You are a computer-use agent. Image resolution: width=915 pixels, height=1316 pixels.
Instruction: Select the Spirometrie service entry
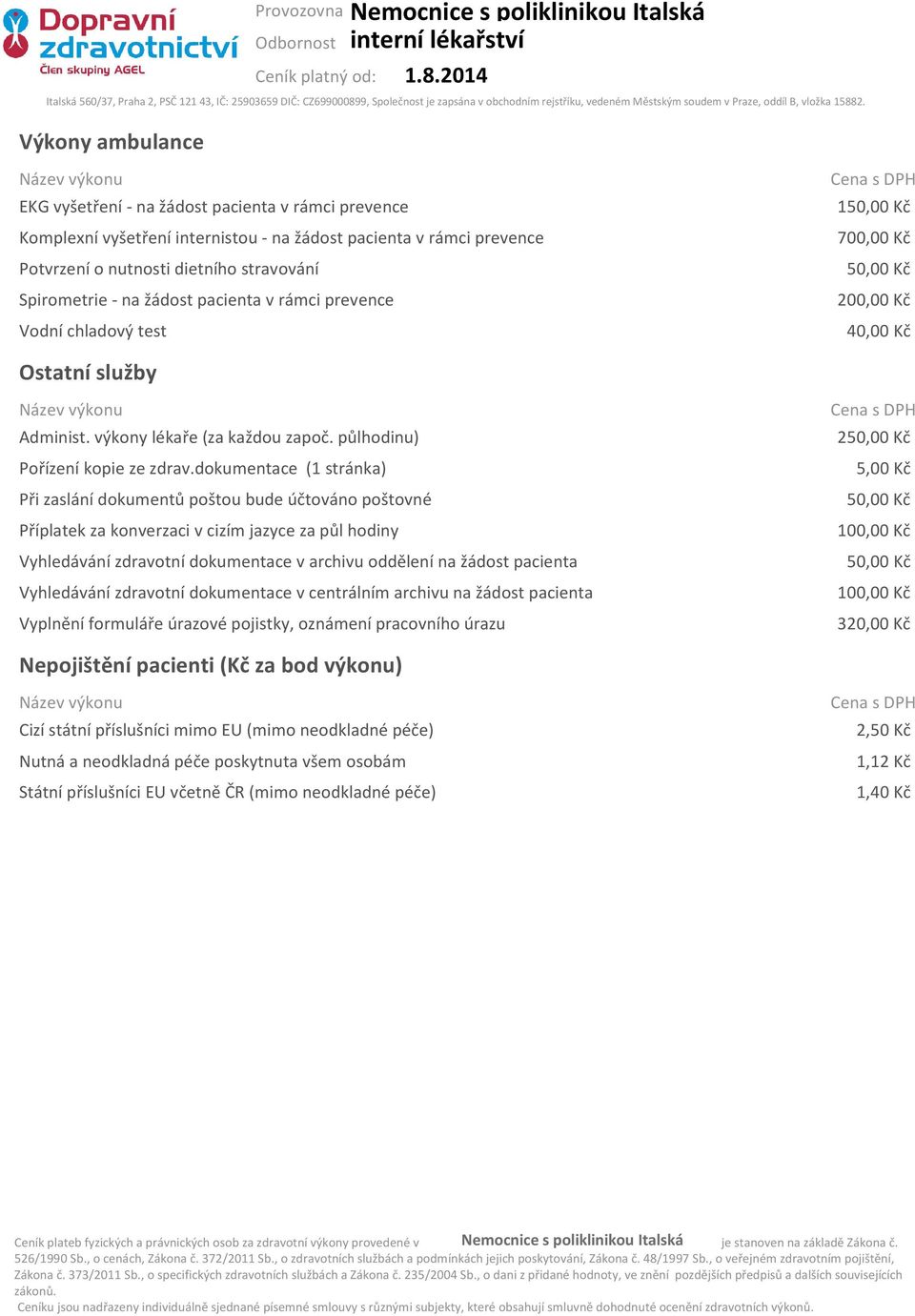click(206, 300)
